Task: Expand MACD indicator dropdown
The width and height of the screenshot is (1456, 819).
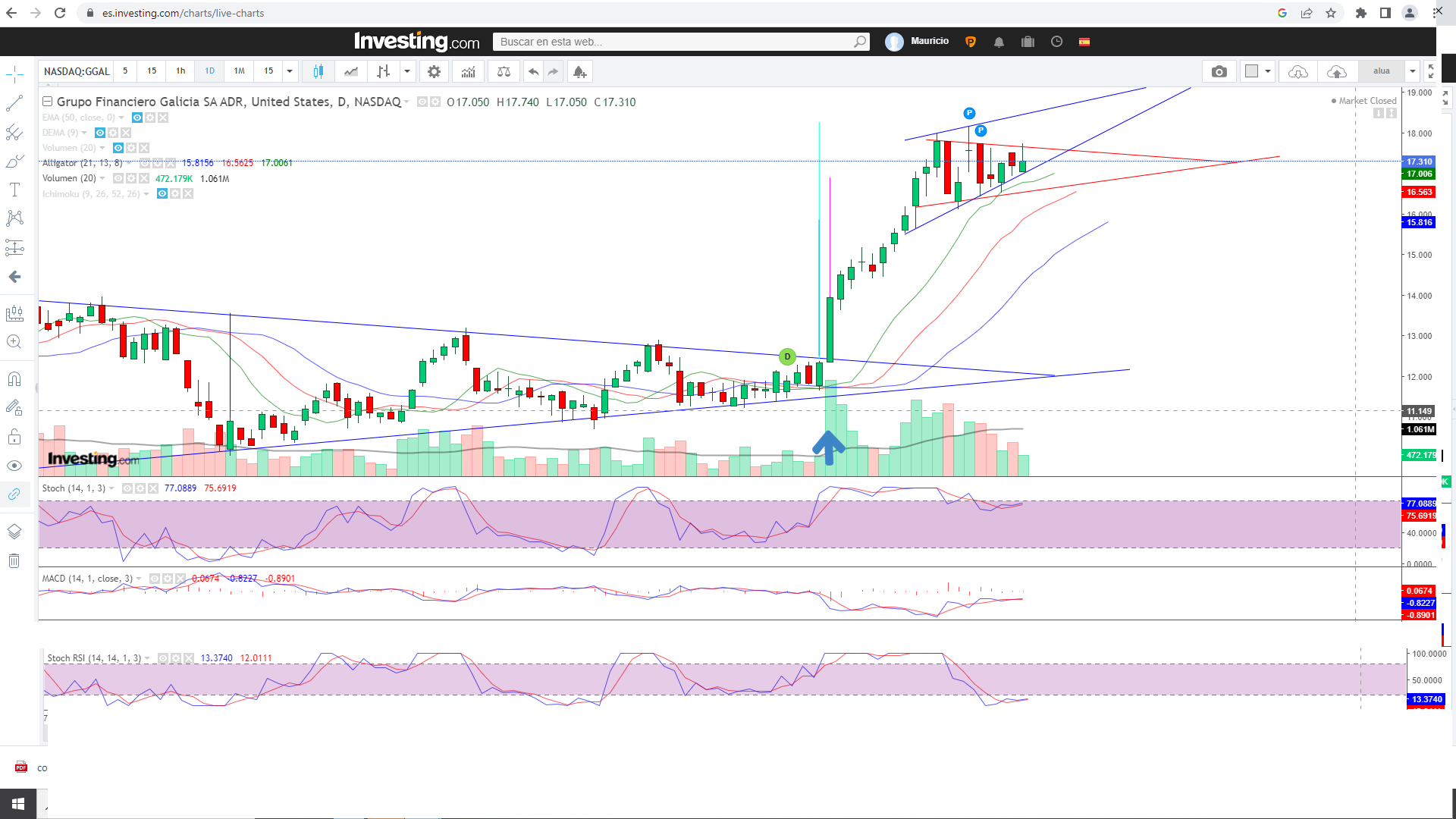Action: pos(139,579)
